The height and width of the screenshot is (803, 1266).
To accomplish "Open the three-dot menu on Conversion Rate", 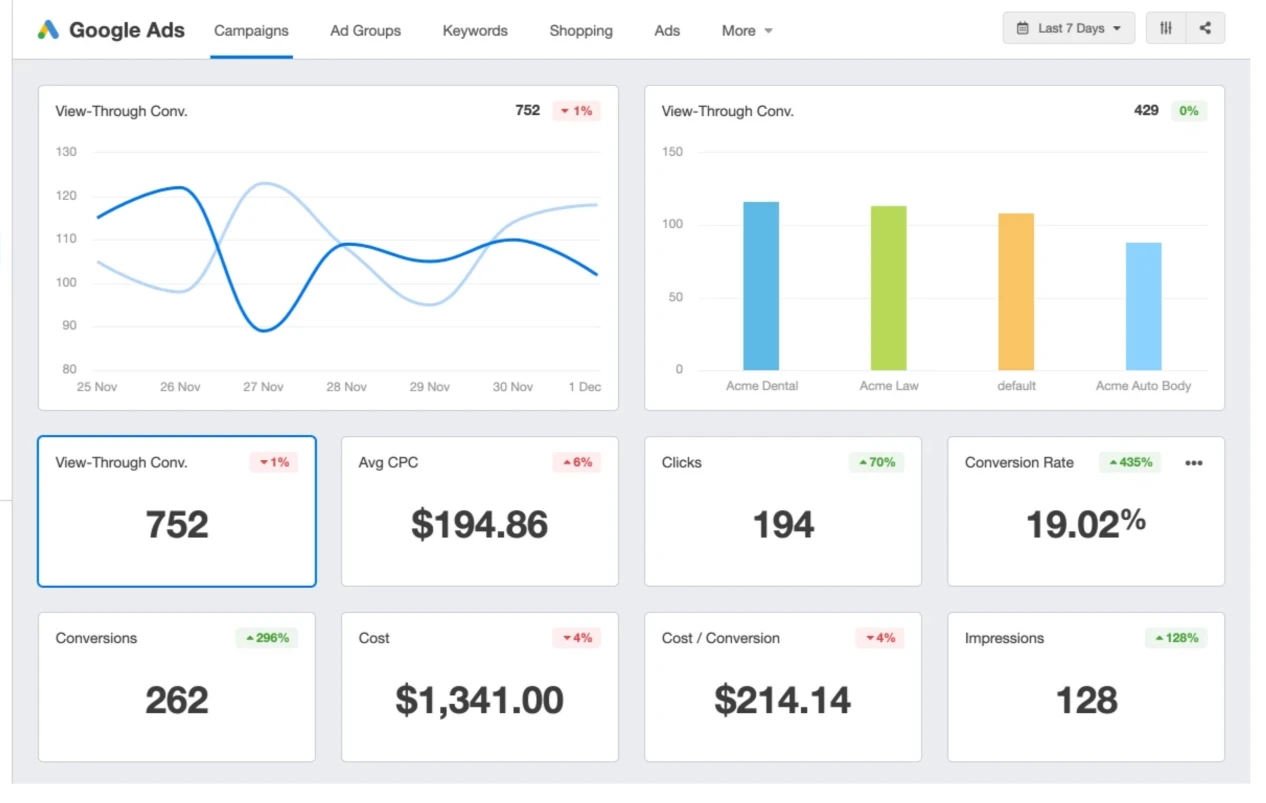I will [x=1193, y=463].
